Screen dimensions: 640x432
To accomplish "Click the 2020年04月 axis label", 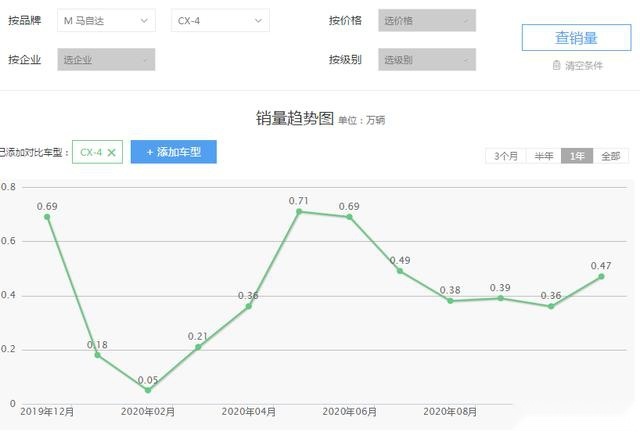I will click(249, 412).
